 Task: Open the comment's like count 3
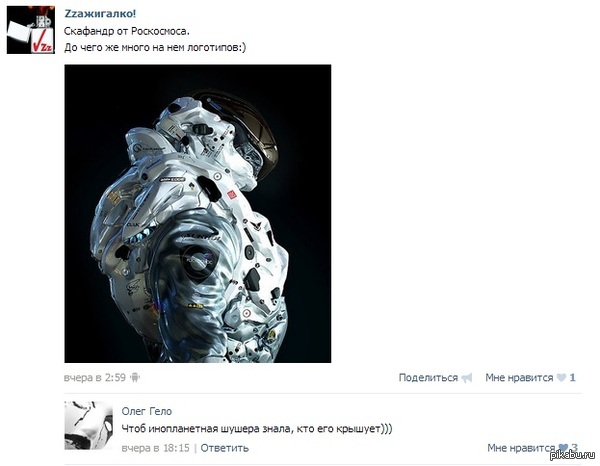pyautogui.click(x=574, y=448)
